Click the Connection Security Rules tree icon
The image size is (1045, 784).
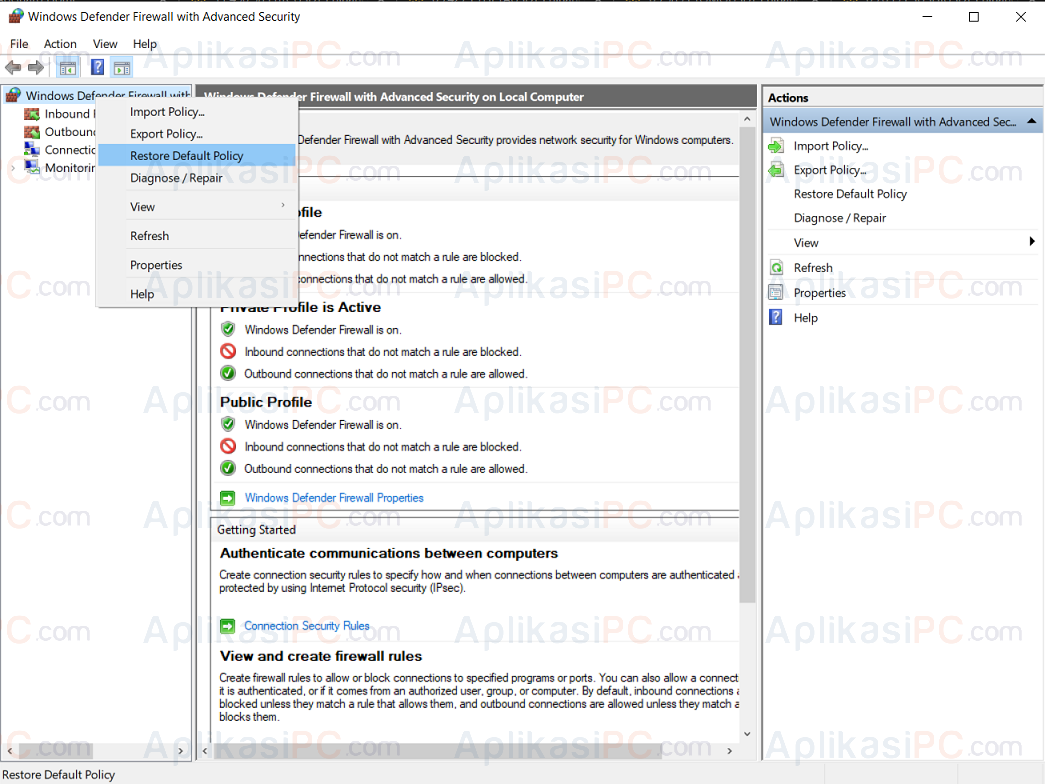coord(32,149)
